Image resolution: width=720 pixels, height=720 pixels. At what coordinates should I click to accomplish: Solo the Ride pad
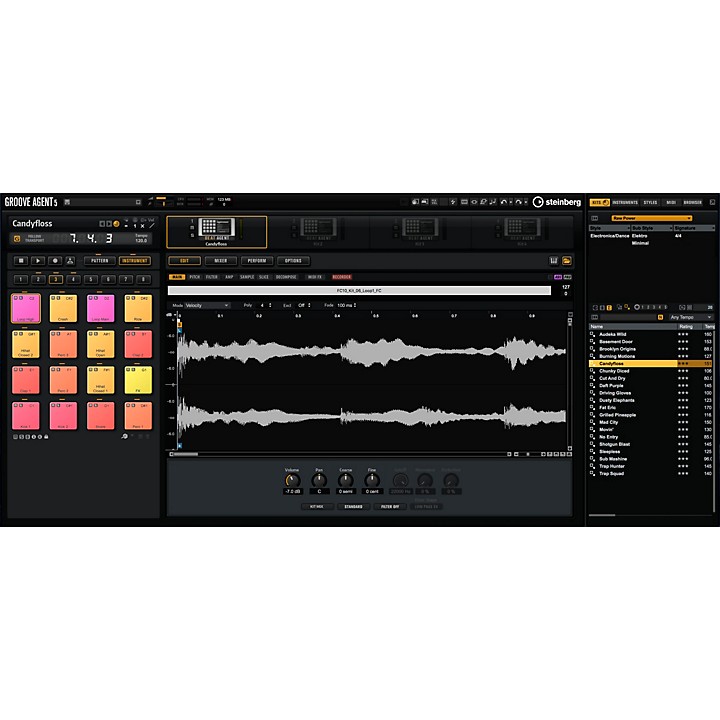coord(133,298)
